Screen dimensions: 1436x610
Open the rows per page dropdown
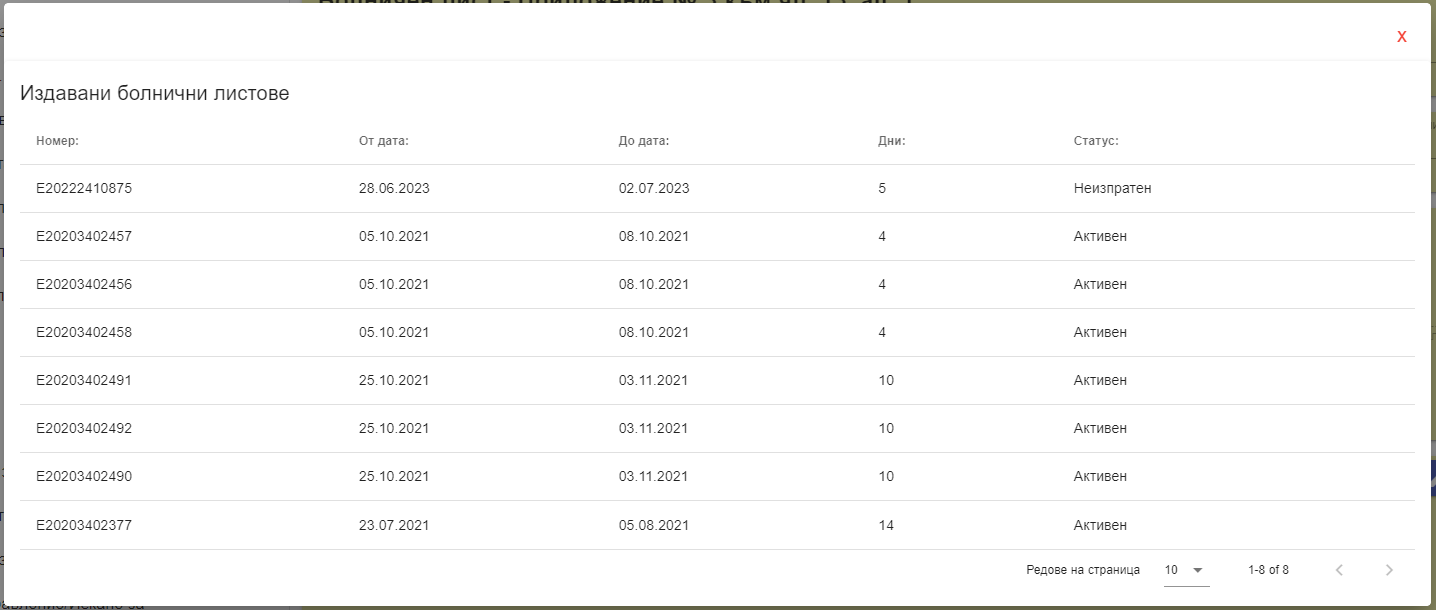(1186, 570)
